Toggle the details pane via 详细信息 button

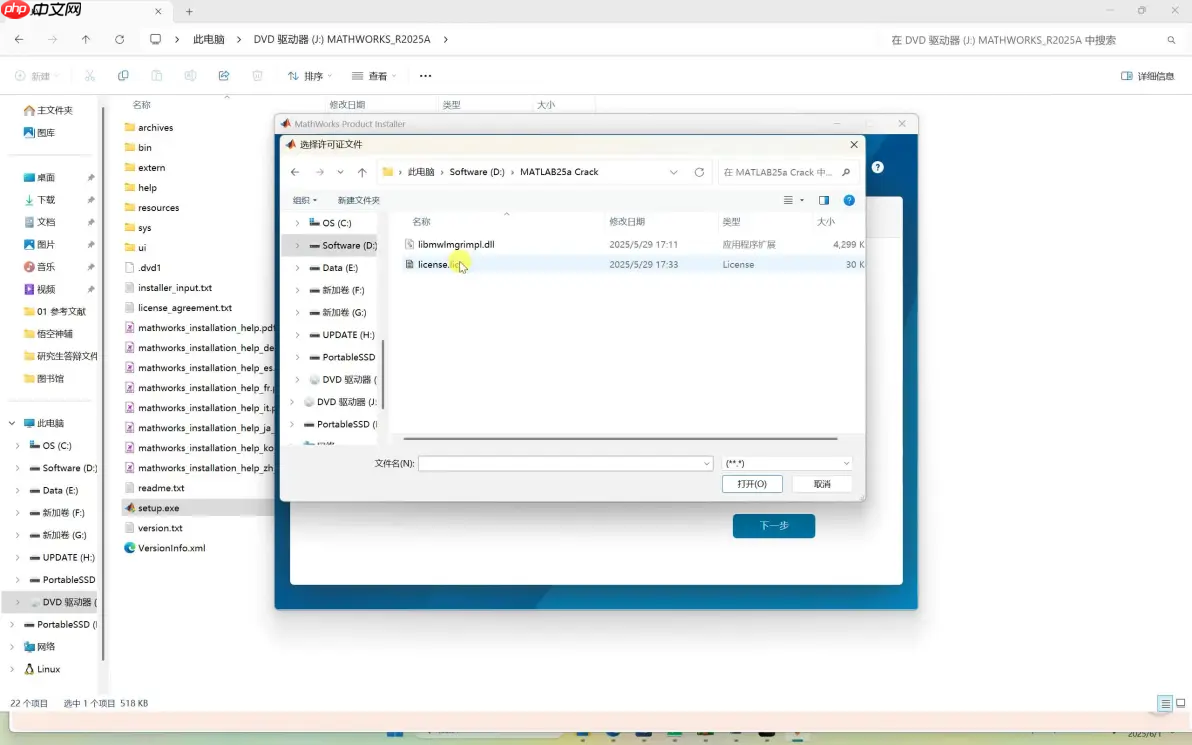tap(1147, 75)
